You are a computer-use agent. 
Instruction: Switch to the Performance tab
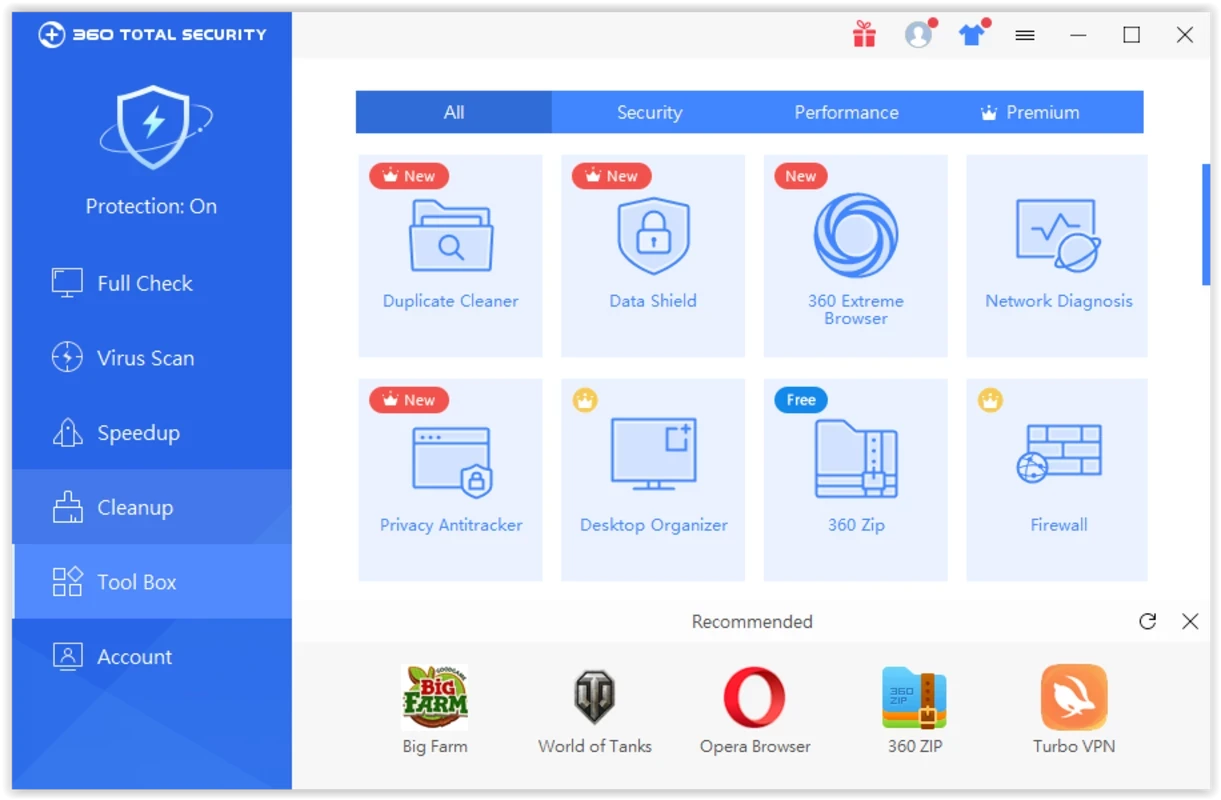click(846, 112)
